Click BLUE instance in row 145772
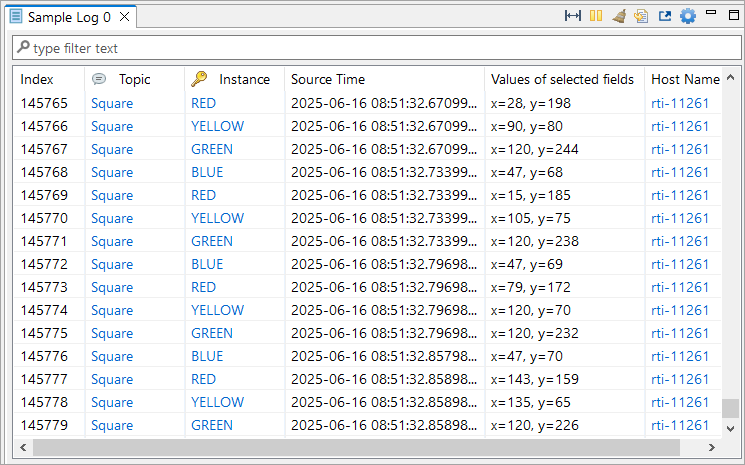 (207, 264)
